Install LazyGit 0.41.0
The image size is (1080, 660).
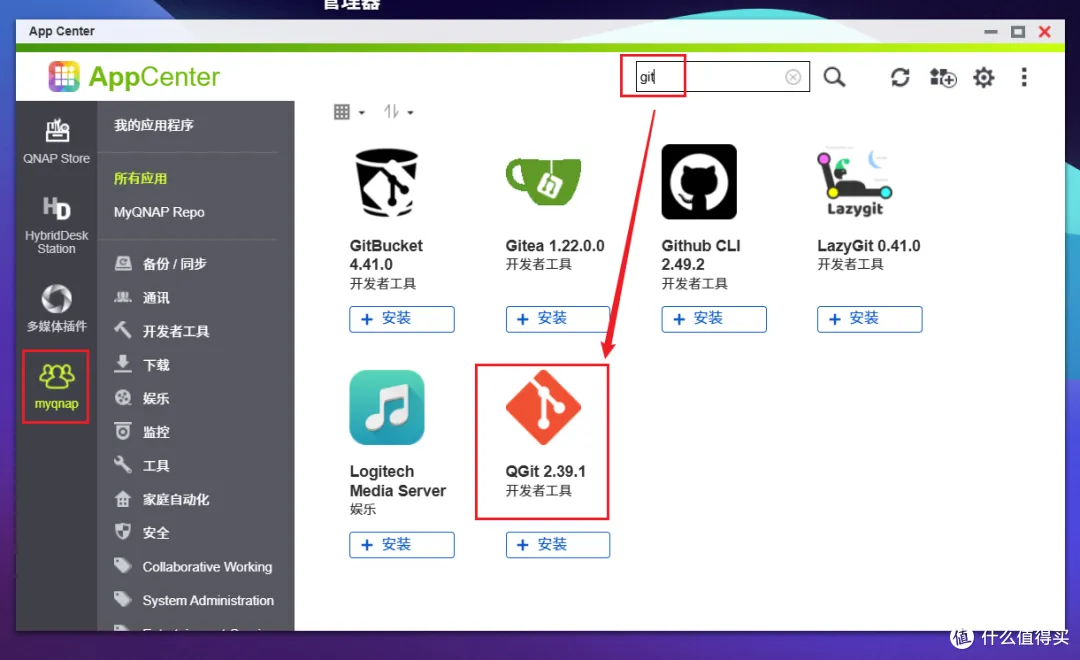click(x=869, y=319)
